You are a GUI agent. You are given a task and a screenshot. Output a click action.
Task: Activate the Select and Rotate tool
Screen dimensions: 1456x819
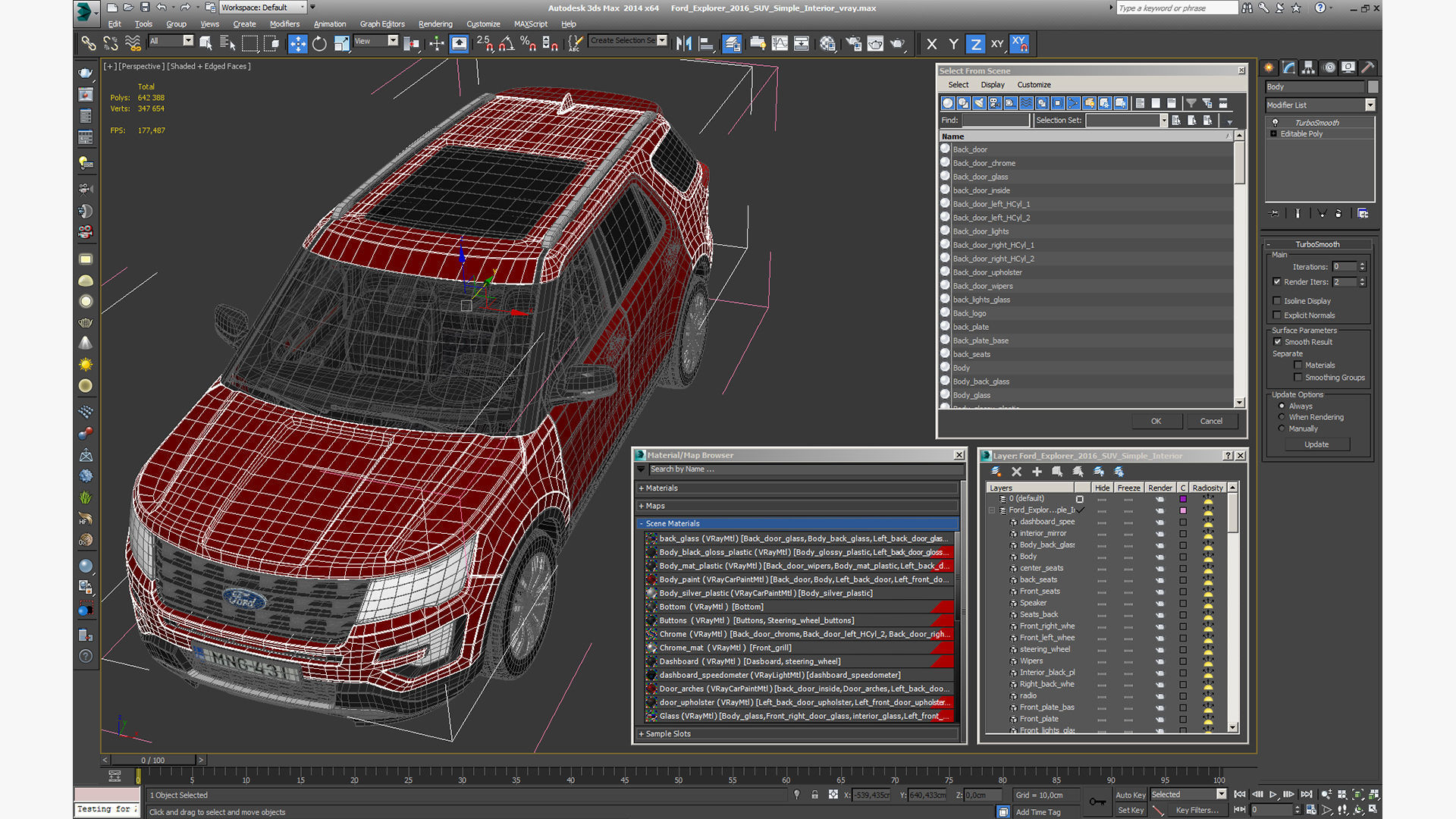tap(319, 43)
